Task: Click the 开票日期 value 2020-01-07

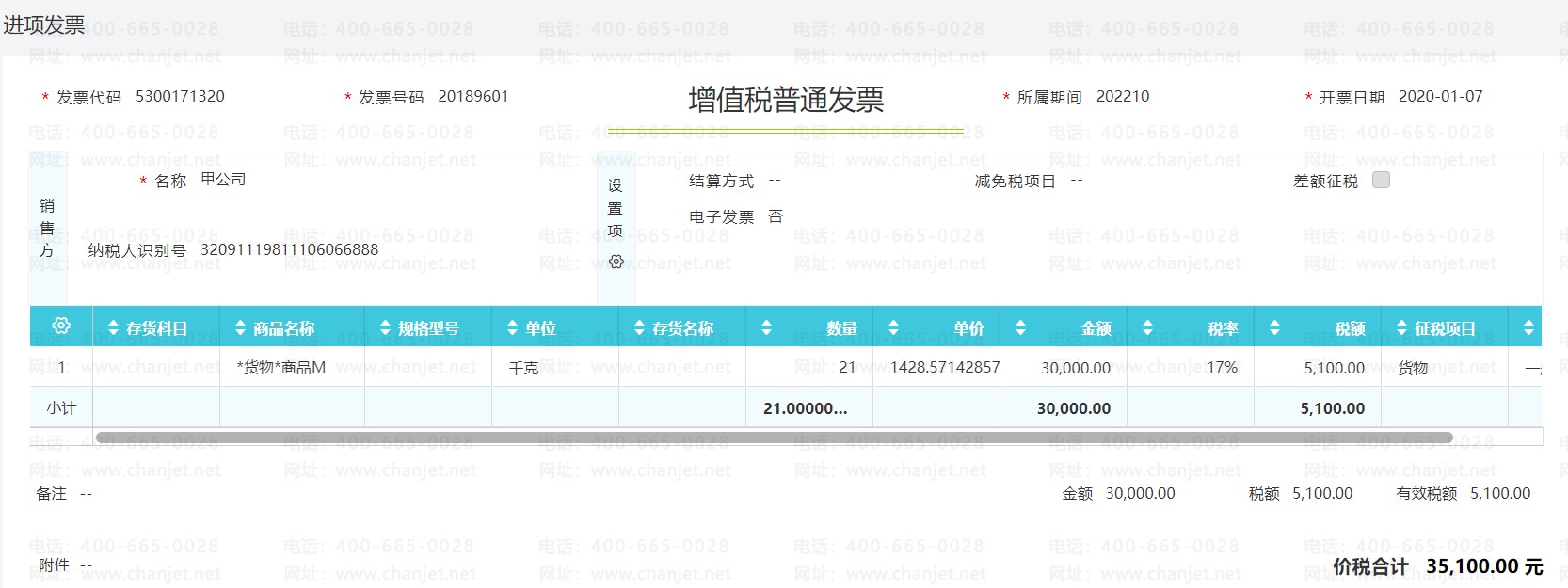Action: click(x=1440, y=96)
